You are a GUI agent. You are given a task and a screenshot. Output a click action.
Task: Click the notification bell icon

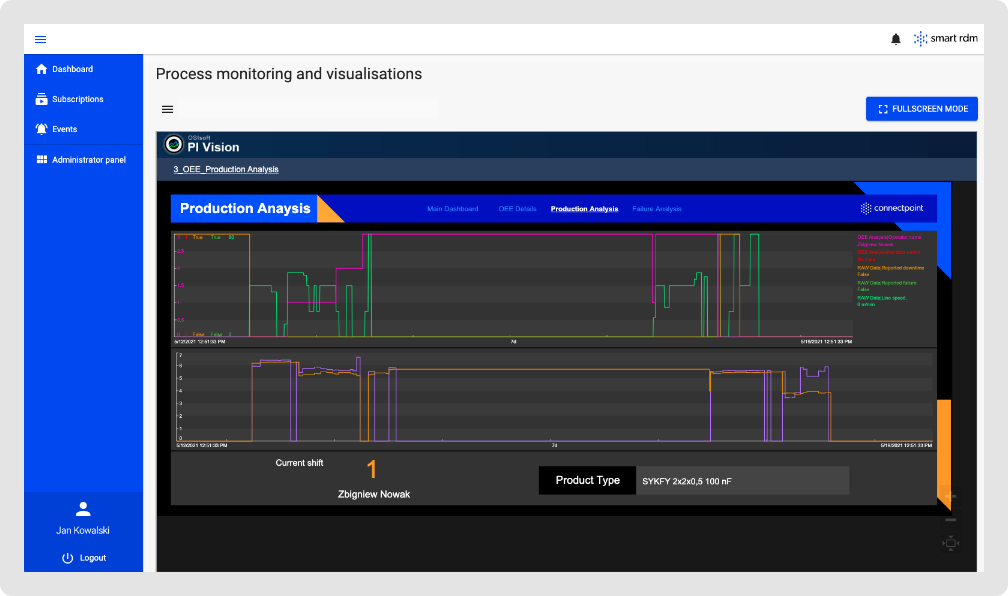(895, 39)
